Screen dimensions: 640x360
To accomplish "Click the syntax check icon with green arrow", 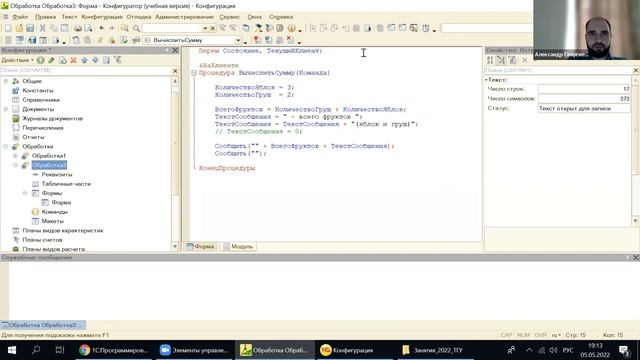I will 124,40.
